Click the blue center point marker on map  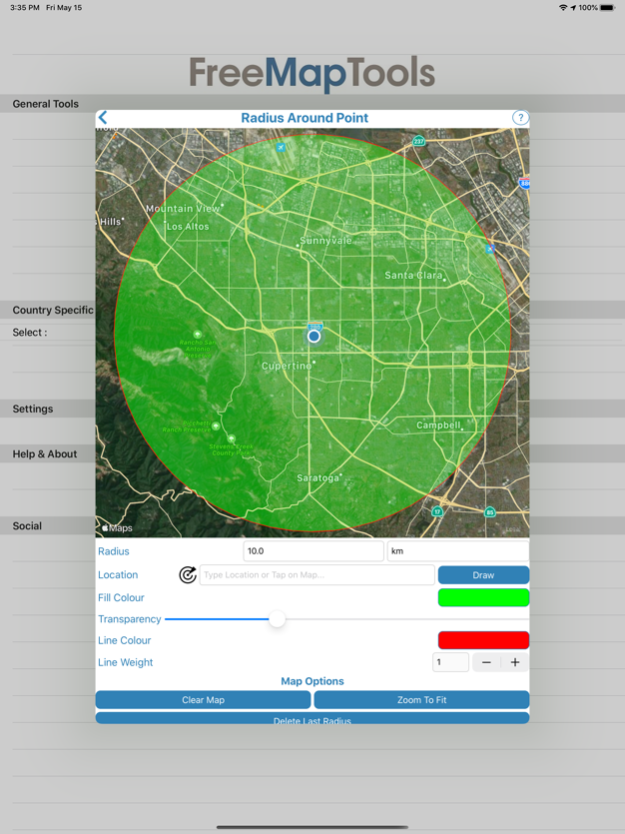314,336
